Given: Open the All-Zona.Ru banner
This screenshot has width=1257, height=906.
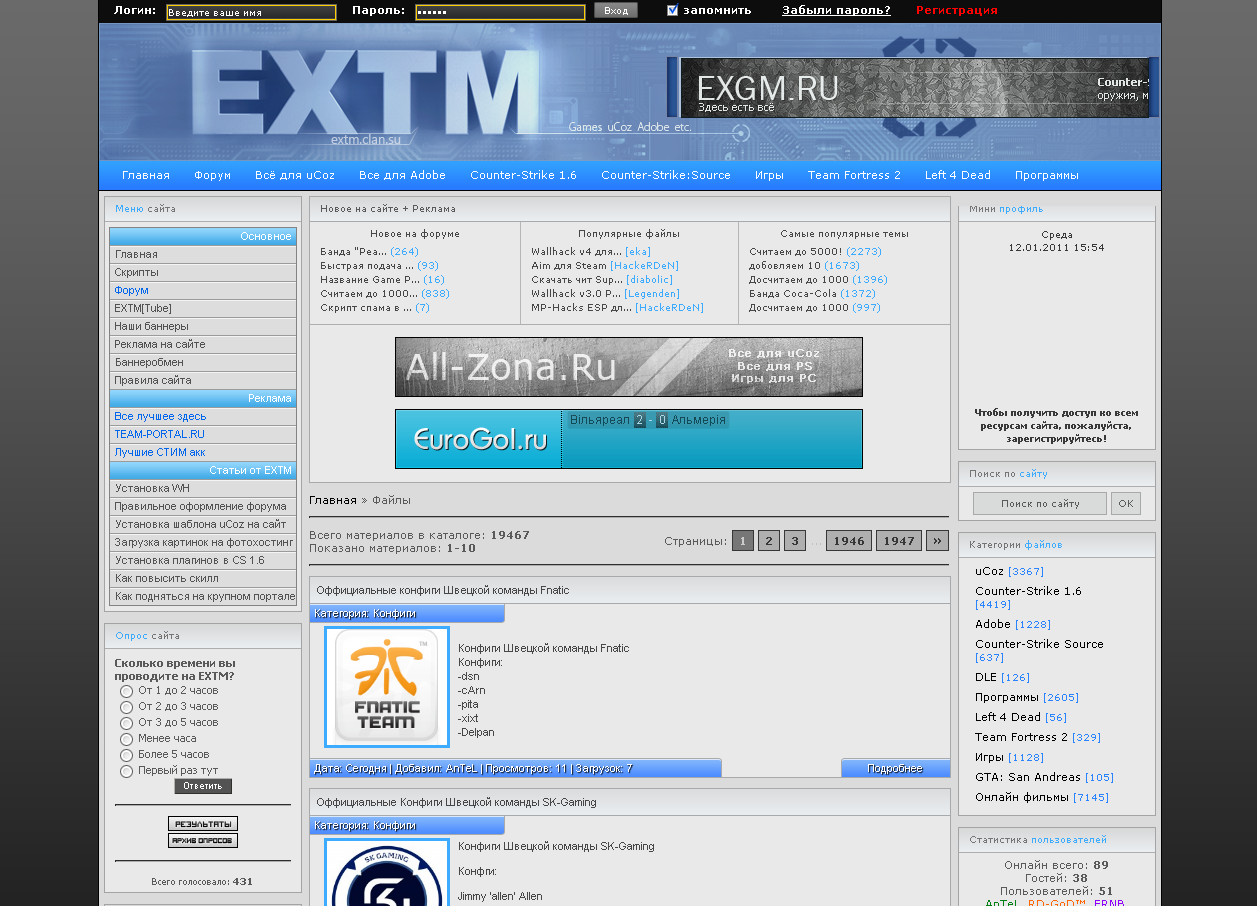Looking at the screenshot, I should [628, 367].
